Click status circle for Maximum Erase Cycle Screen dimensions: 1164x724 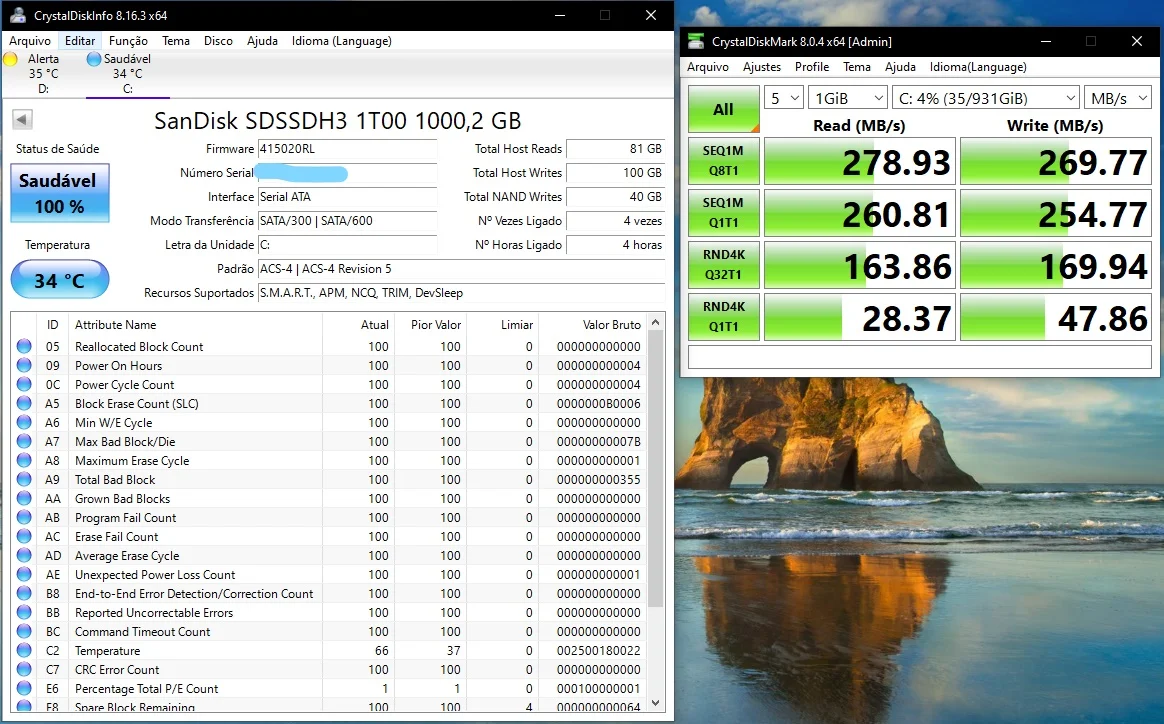click(x=24, y=460)
